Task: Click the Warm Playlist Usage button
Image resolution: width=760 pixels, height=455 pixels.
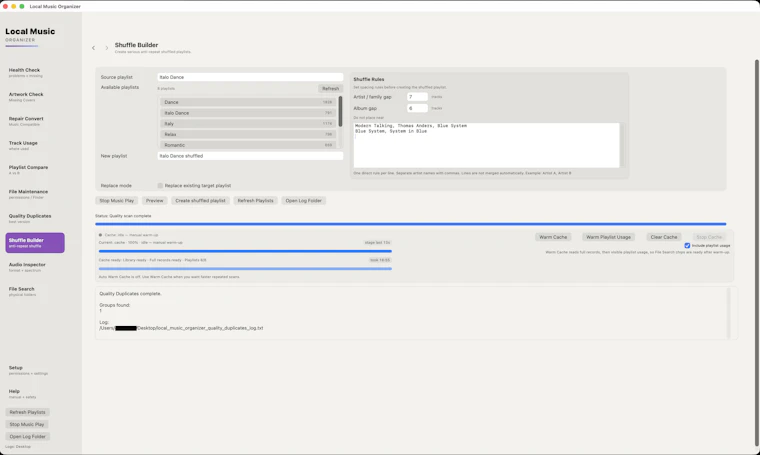Action: [x=608, y=237]
